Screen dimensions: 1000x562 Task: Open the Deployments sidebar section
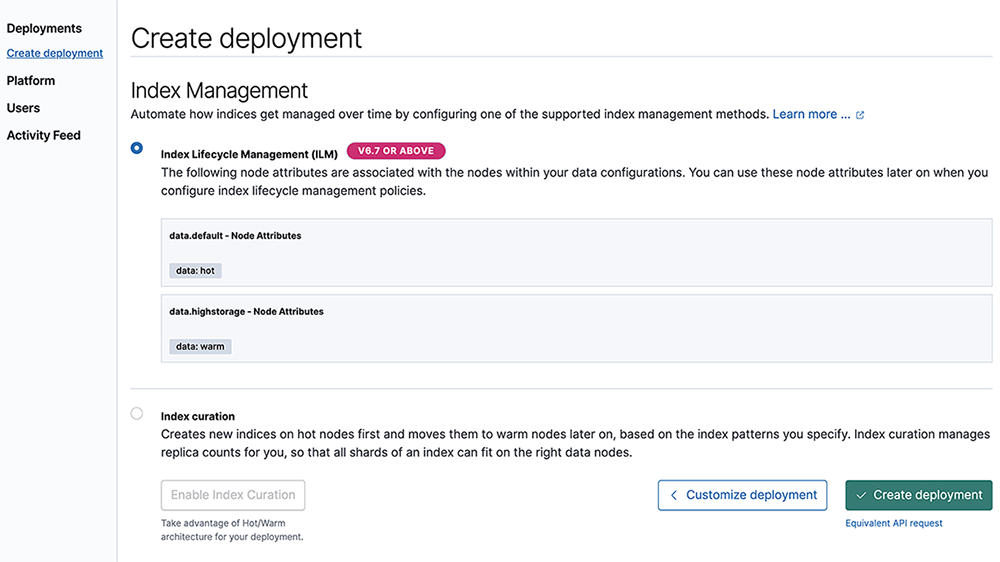44,28
